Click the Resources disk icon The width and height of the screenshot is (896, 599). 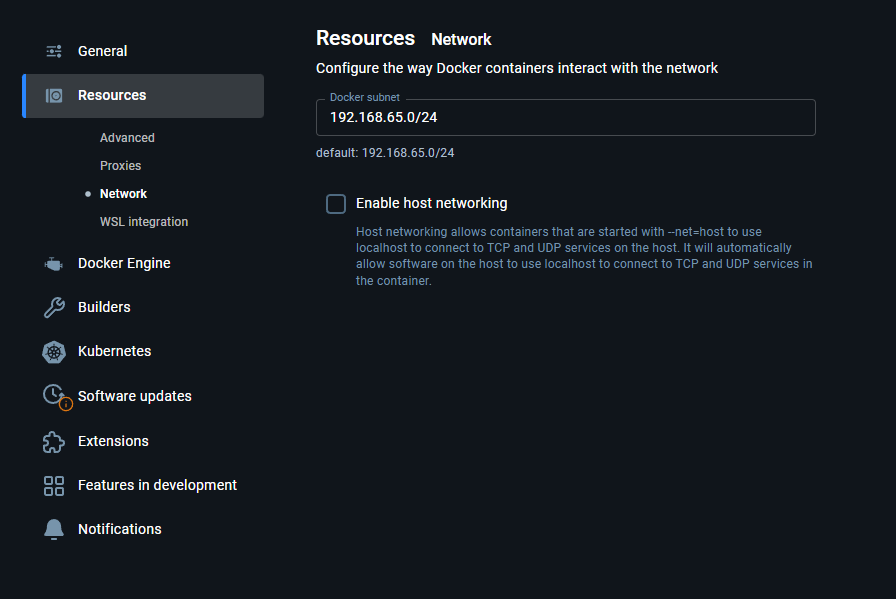point(54,95)
